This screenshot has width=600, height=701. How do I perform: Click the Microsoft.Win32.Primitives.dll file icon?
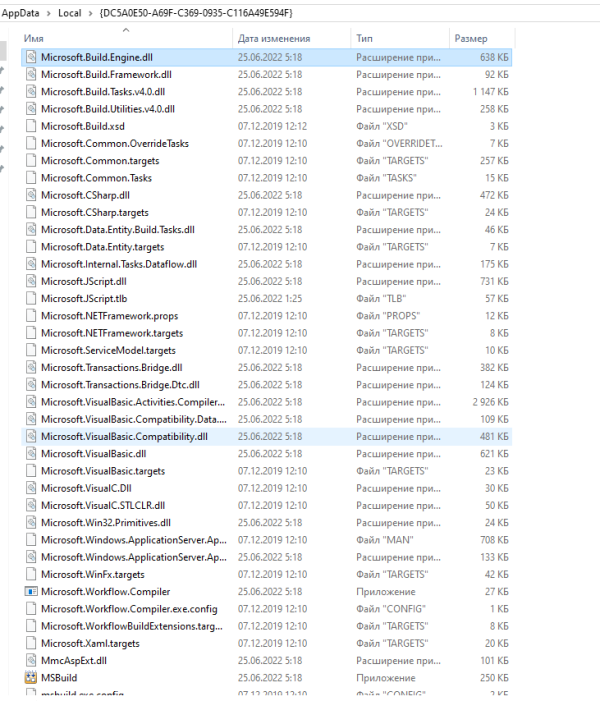(31, 522)
